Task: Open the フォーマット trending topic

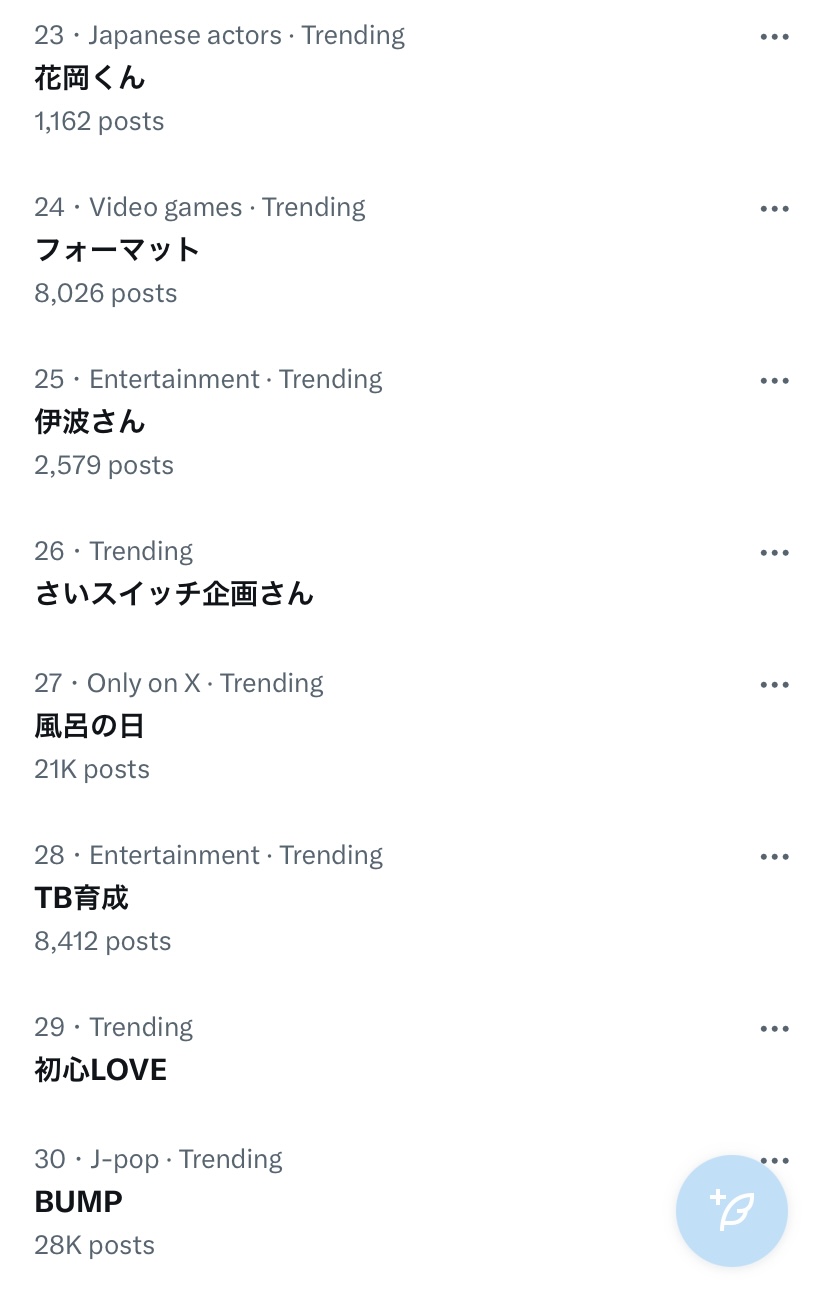Action: pyautogui.click(x=117, y=250)
